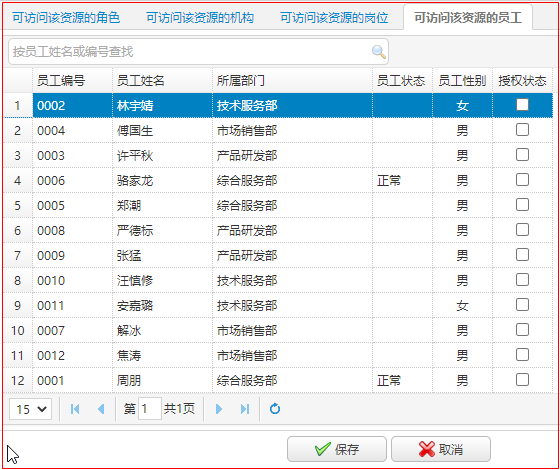Check authorization box for 张猛

[x=522, y=255]
